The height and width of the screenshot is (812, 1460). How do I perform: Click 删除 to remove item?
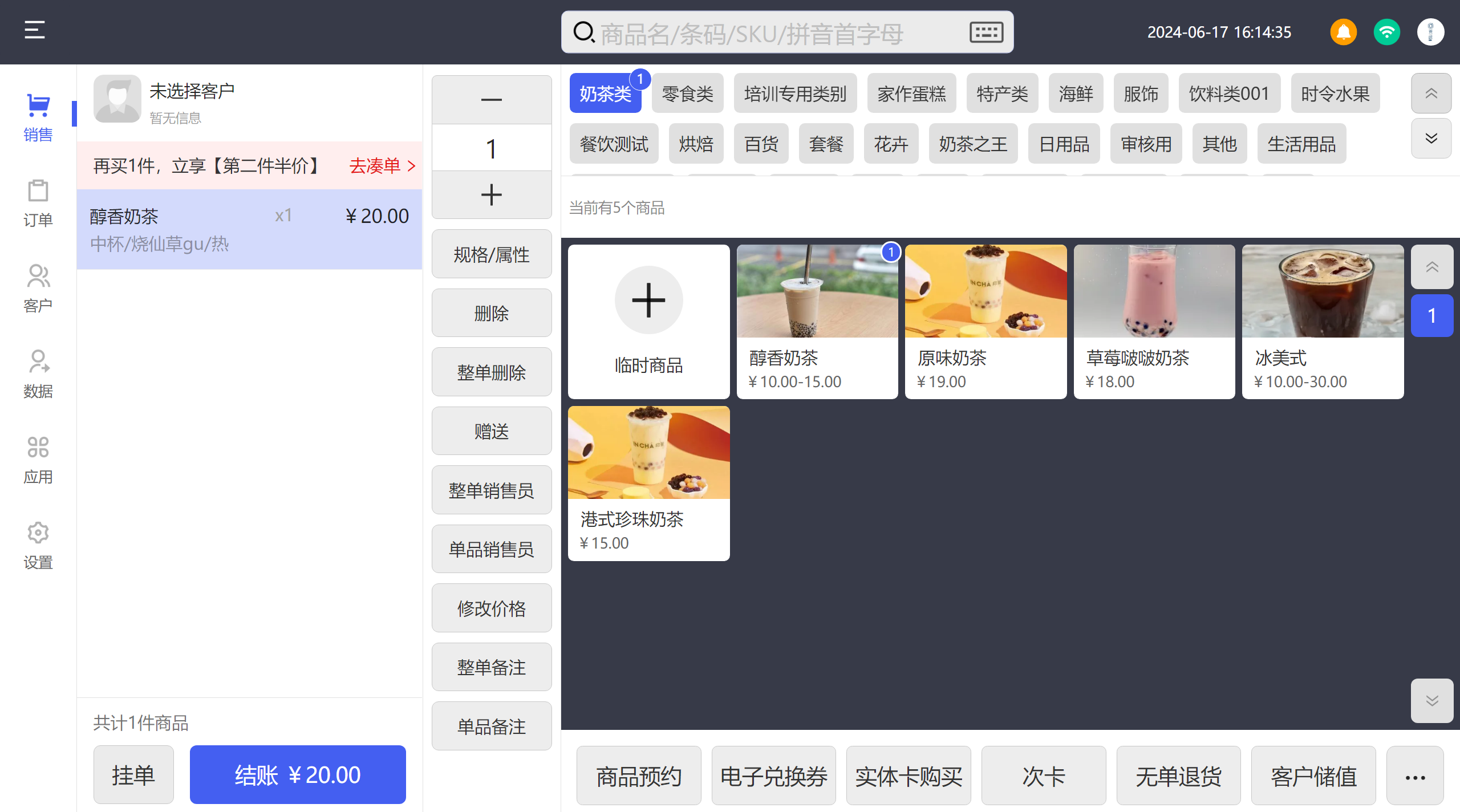coord(492,313)
